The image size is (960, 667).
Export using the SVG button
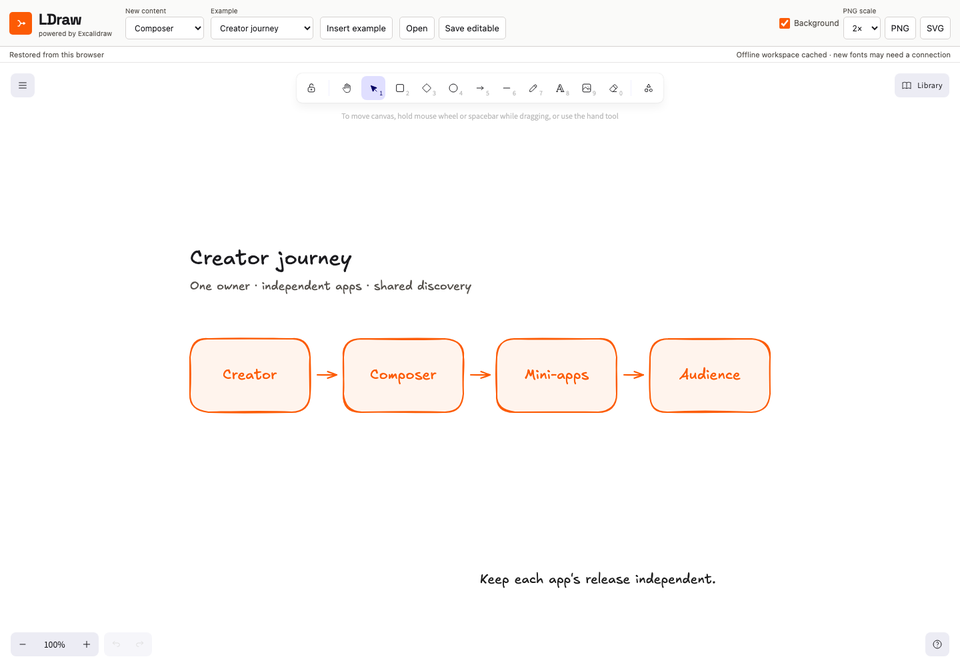(935, 28)
